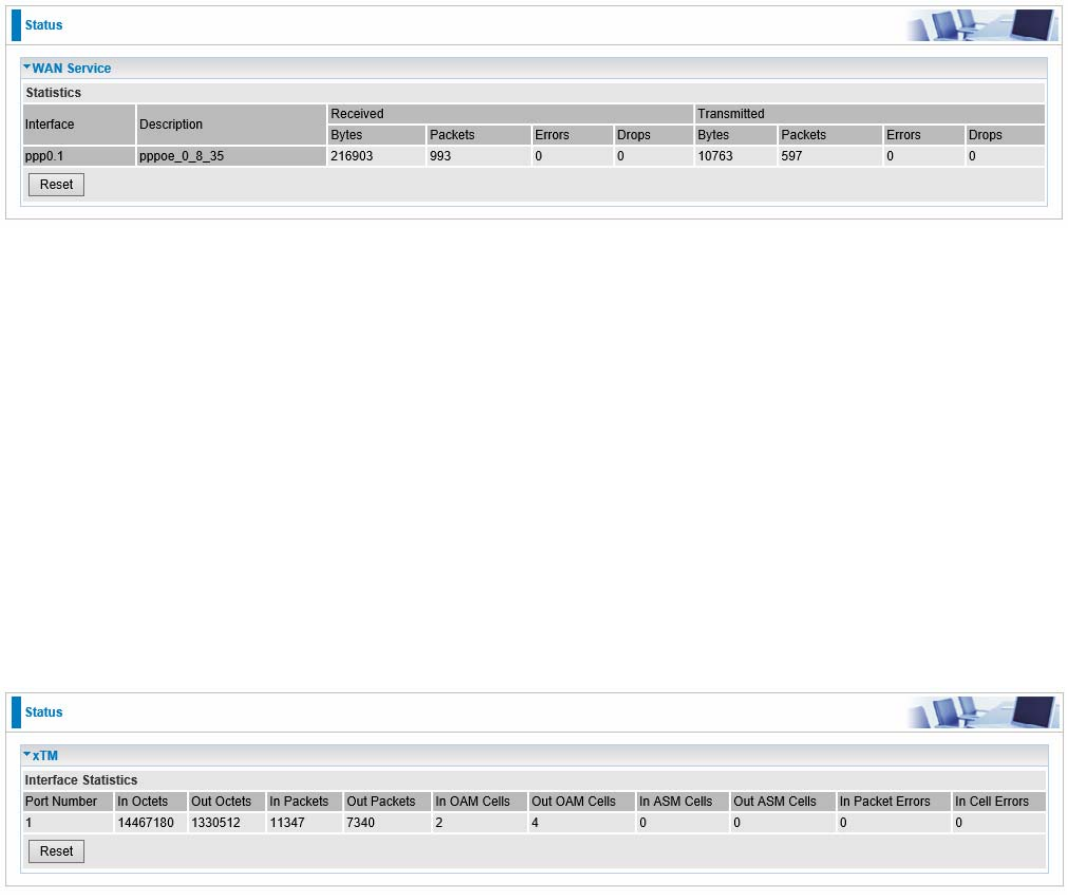Click the In OAM Cells header
The image size is (1068, 895).
click(x=480, y=802)
